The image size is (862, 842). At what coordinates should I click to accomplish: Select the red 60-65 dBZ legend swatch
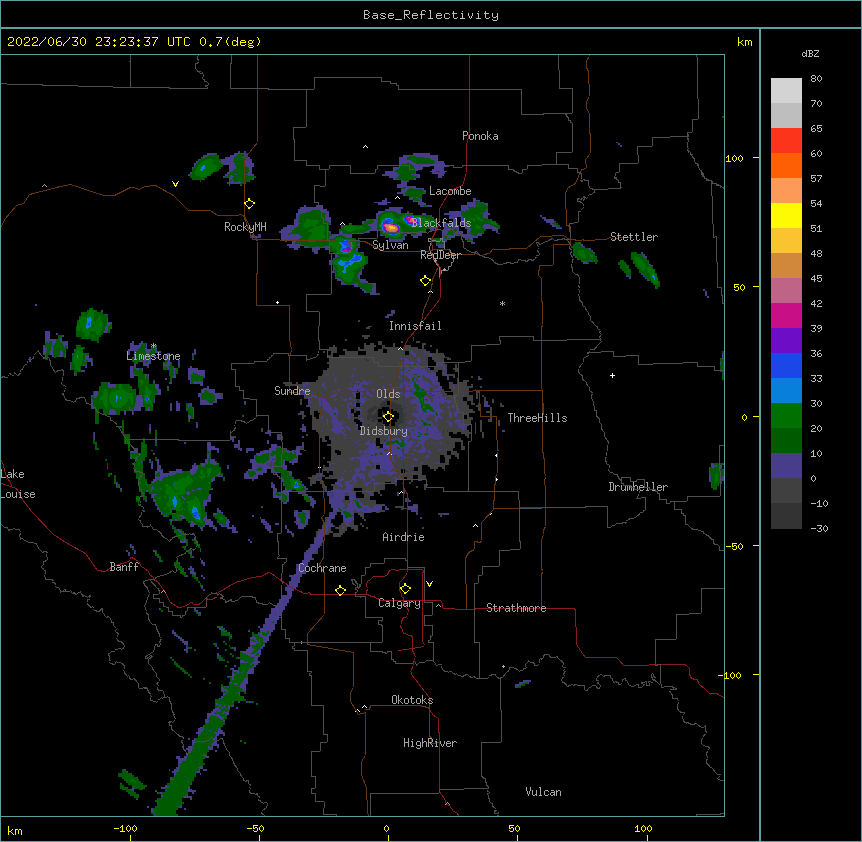(x=786, y=141)
